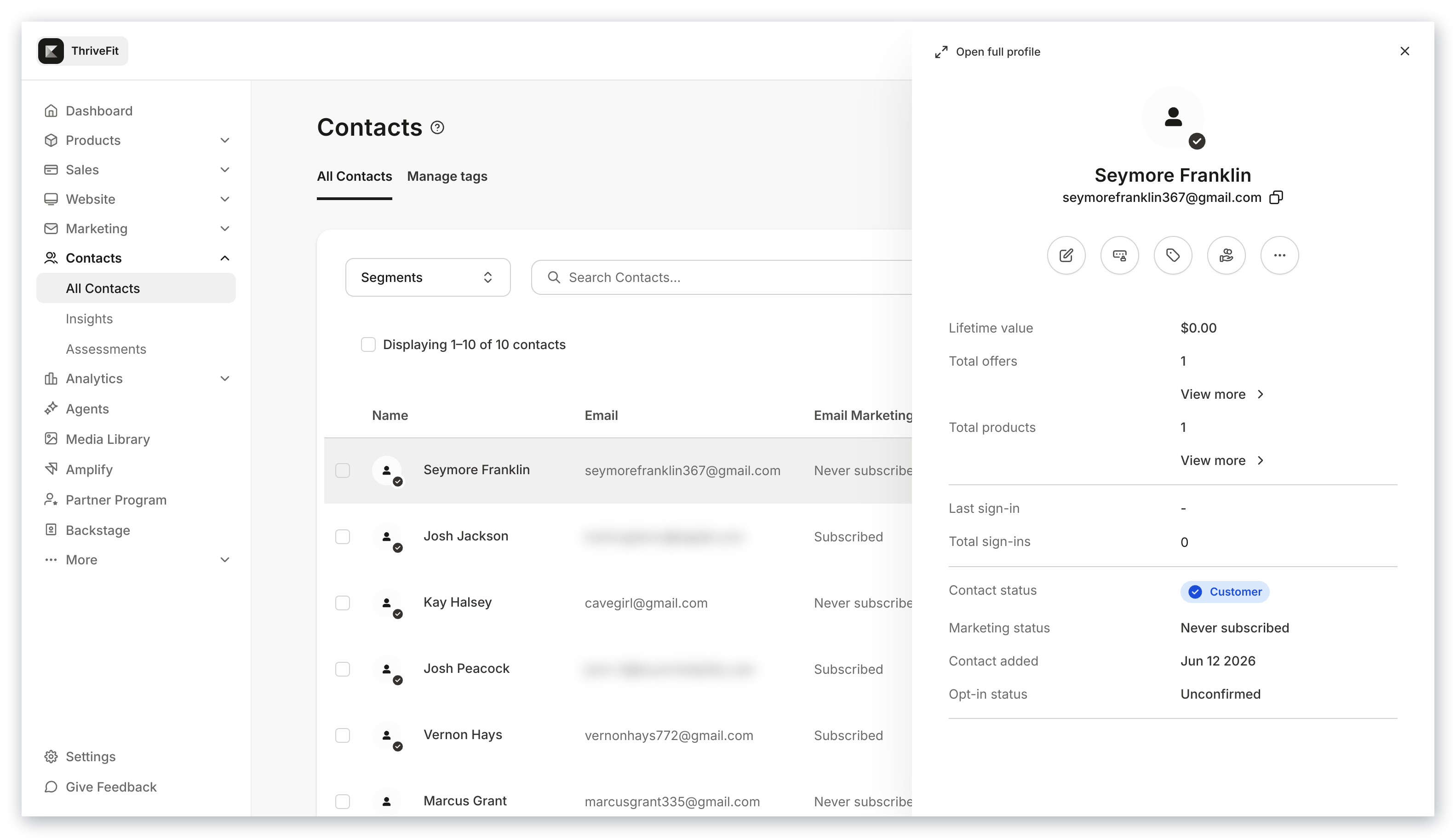Check the Josh Peacock row checkbox
The image size is (1456, 838).
343,669
